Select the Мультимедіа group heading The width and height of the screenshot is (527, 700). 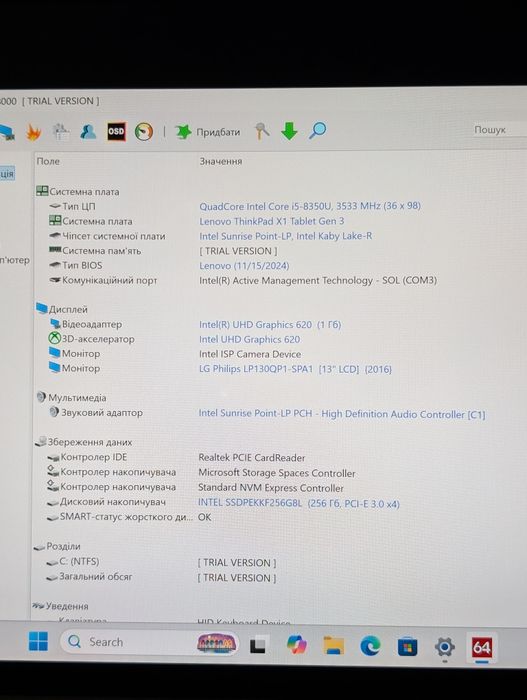click(71, 397)
